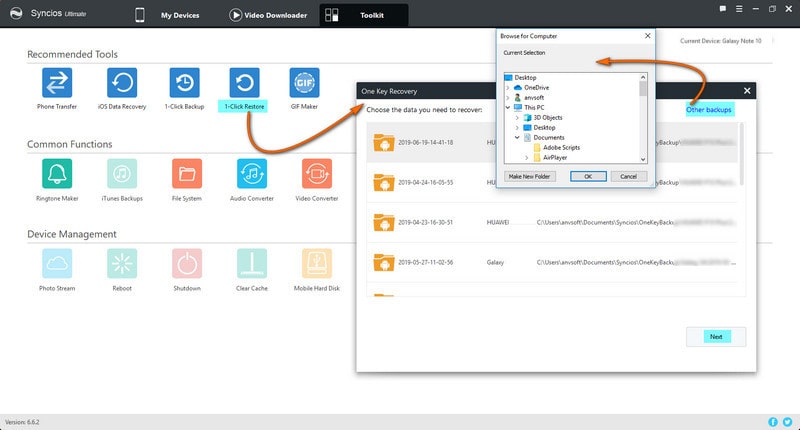Launch the Audio Converter
800x430 pixels.
pyautogui.click(x=252, y=173)
